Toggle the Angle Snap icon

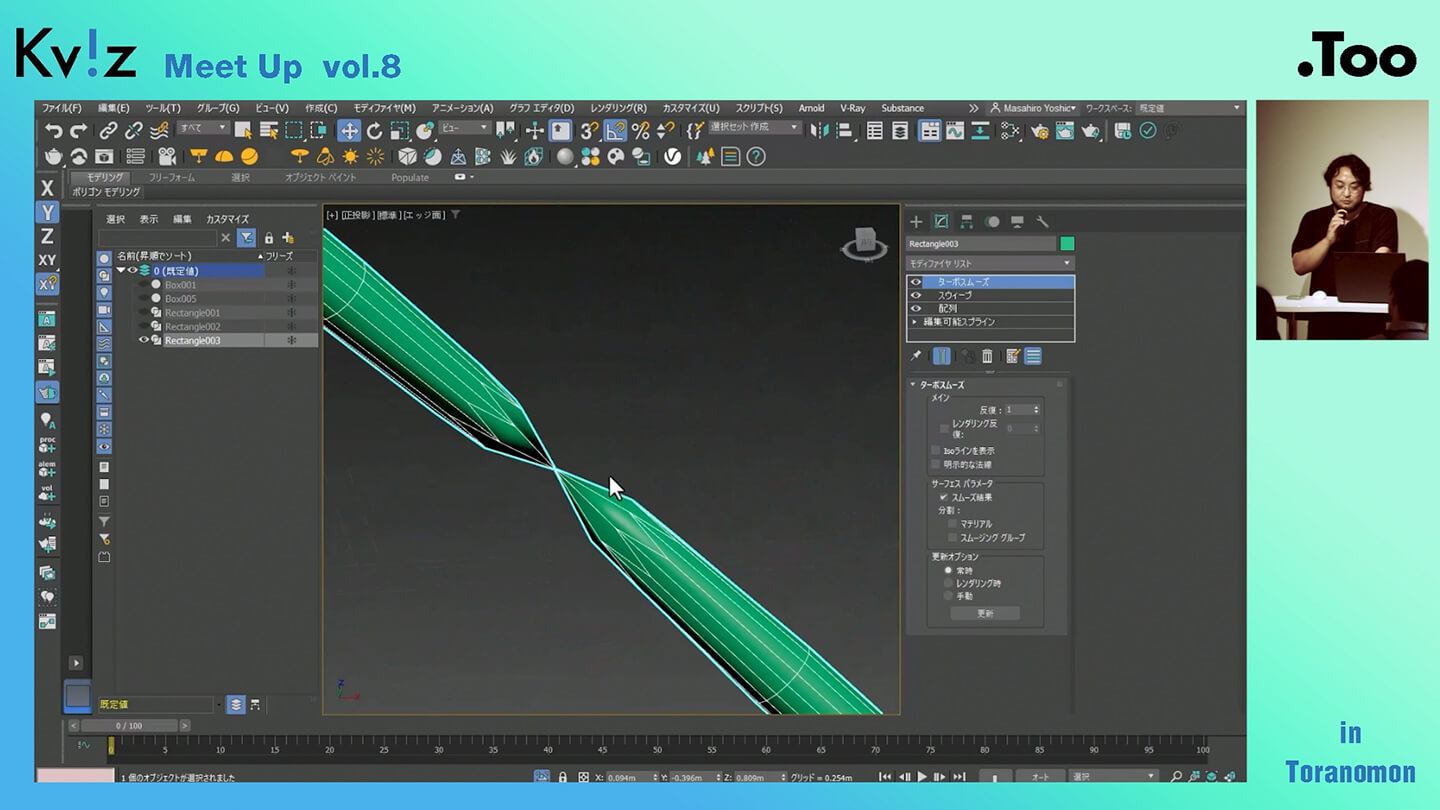[615, 131]
